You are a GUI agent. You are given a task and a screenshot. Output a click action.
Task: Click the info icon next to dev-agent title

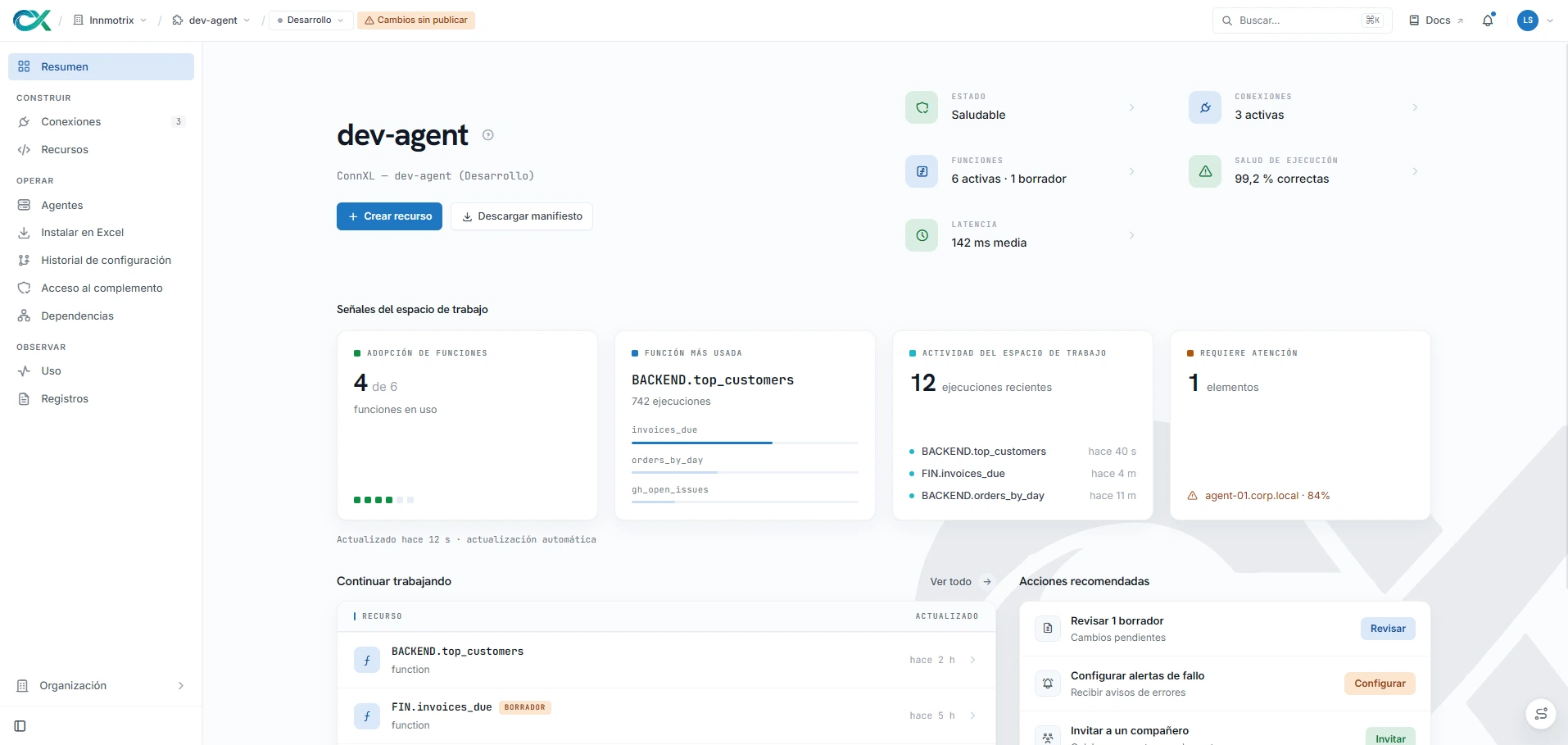click(488, 135)
